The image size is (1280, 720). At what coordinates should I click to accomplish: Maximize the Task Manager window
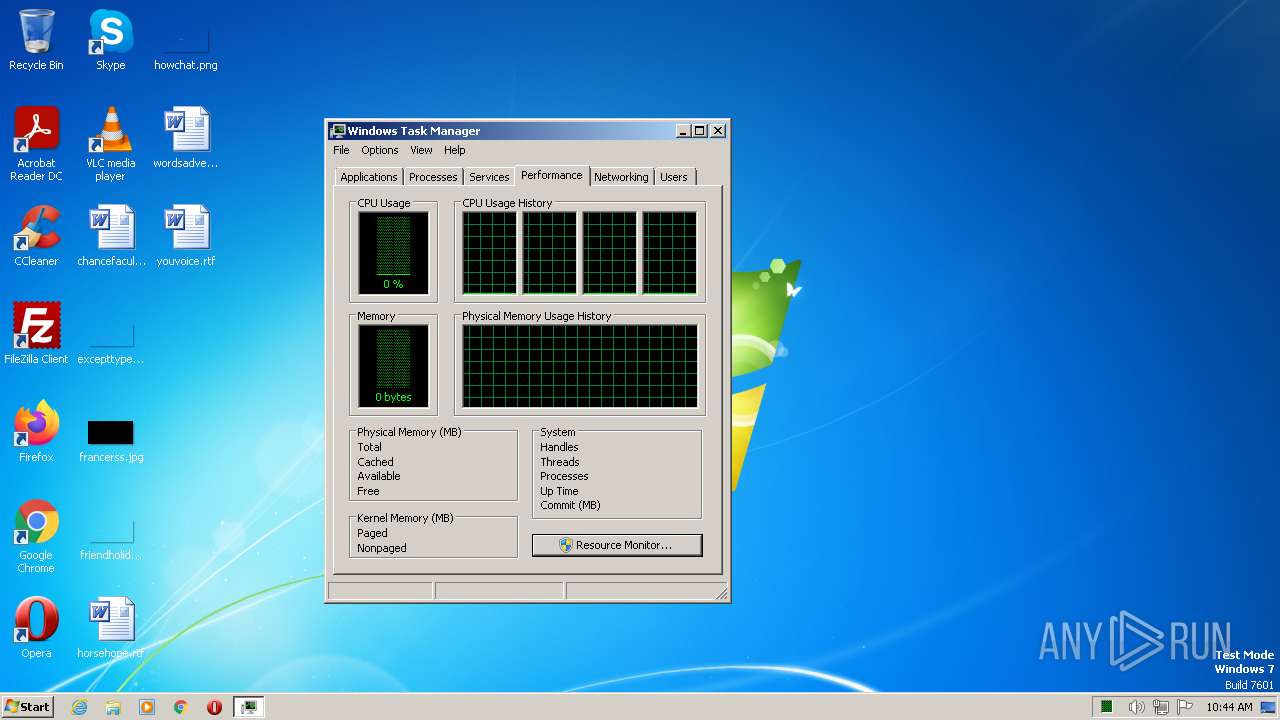(x=700, y=131)
